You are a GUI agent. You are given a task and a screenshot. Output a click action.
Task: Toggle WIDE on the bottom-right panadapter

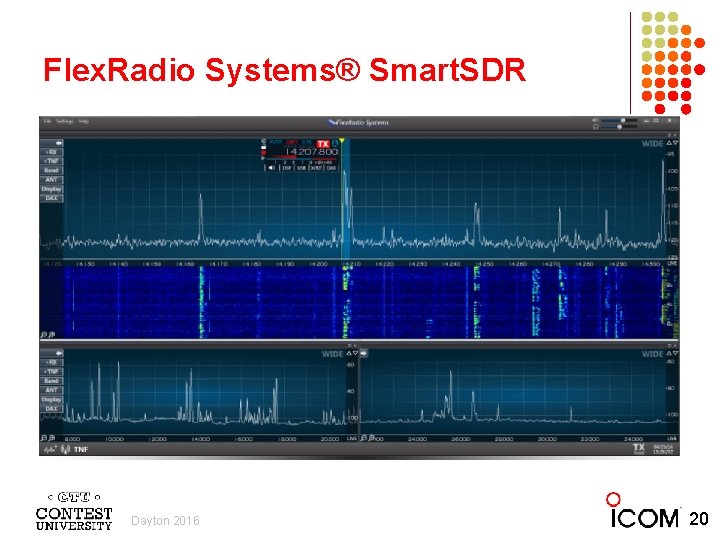coord(652,354)
